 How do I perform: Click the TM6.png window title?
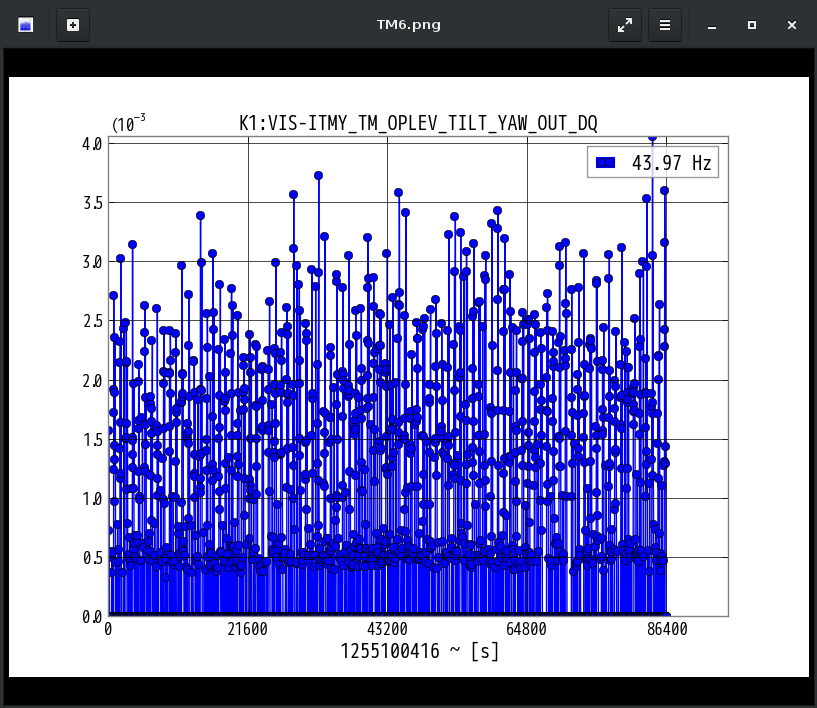point(408,24)
